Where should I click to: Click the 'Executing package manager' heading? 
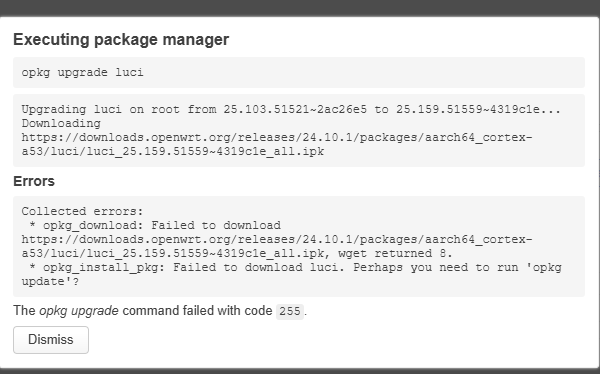121,39
